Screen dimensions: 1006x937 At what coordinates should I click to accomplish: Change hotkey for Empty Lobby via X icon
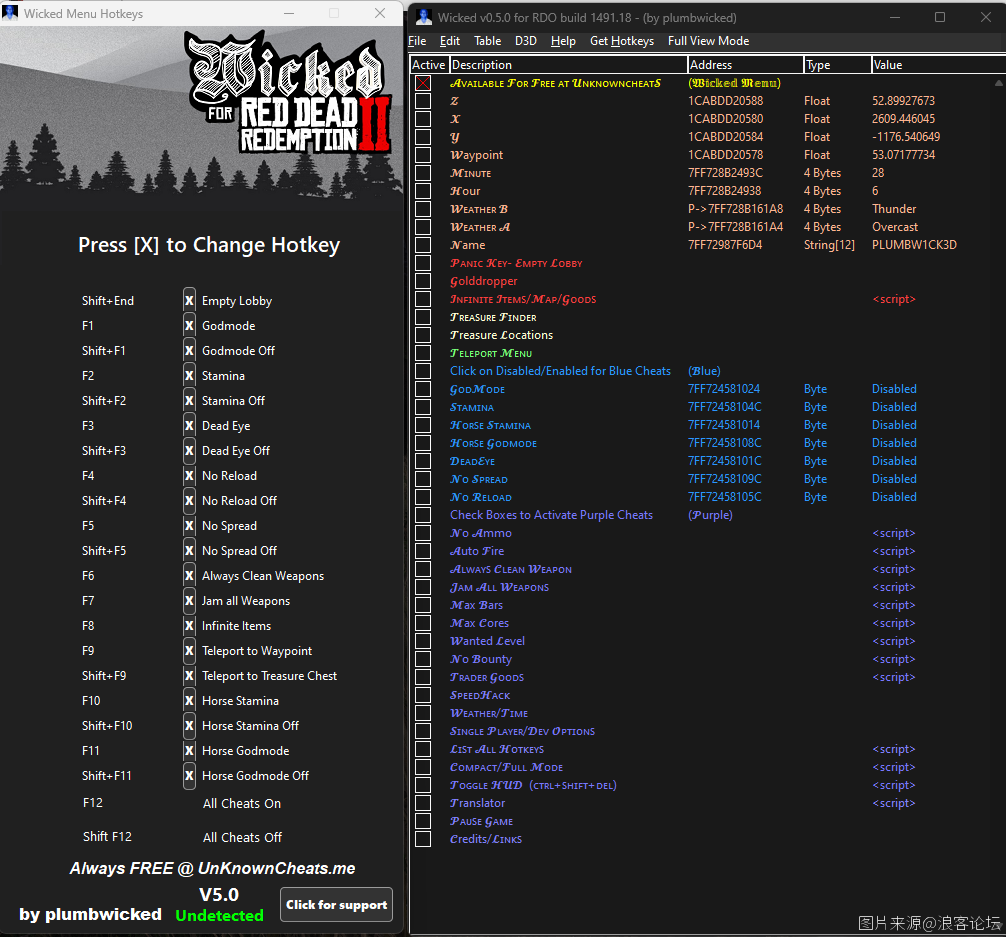click(189, 300)
